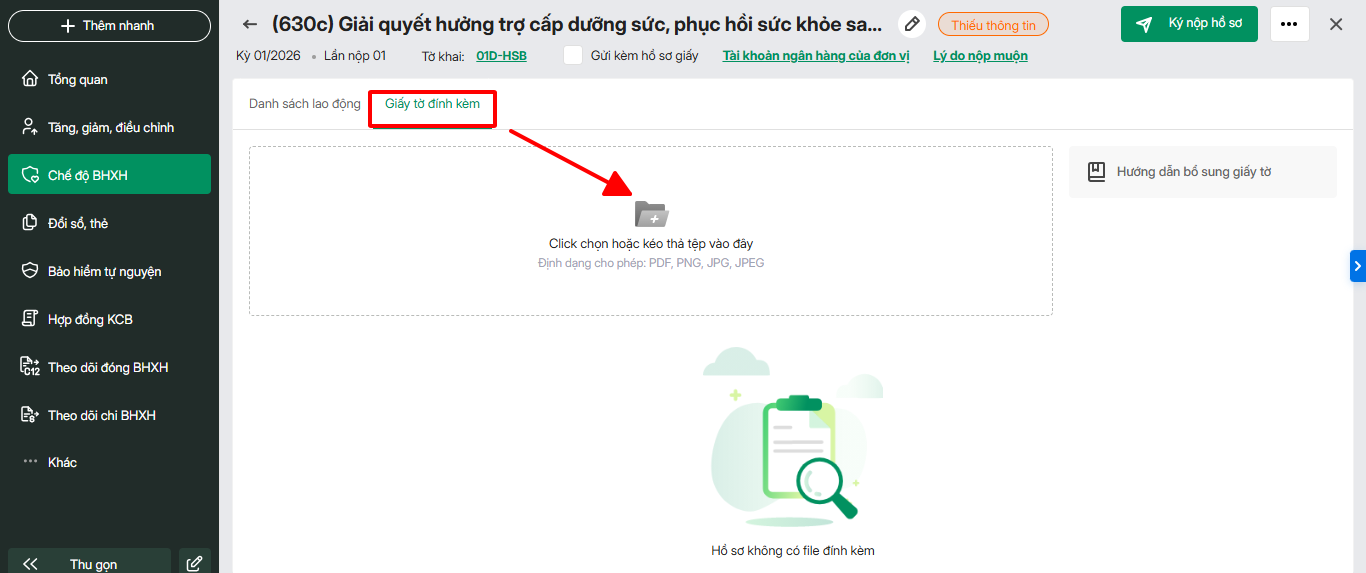Click the back arrow beside the title
Viewport: 1366px width, 573px height.
250,24
